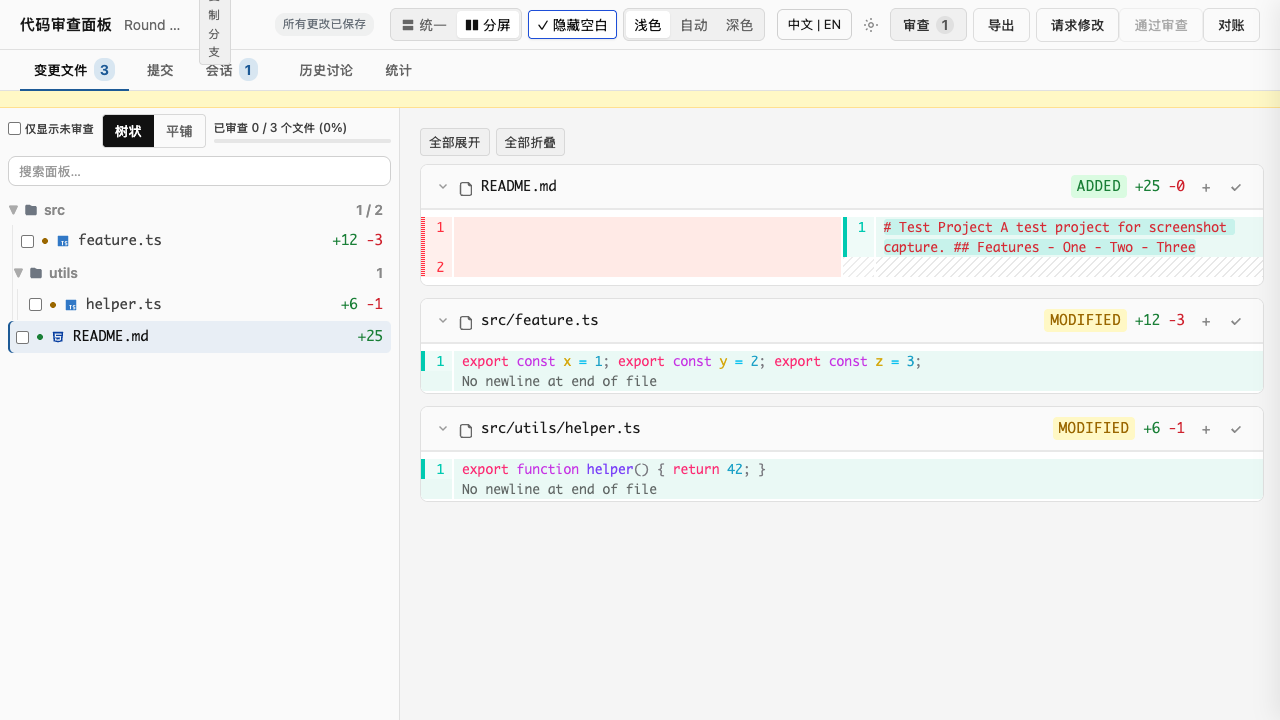Click the added status dot next to README.md
This screenshot has width=1280, height=720.
tap(40, 337)
